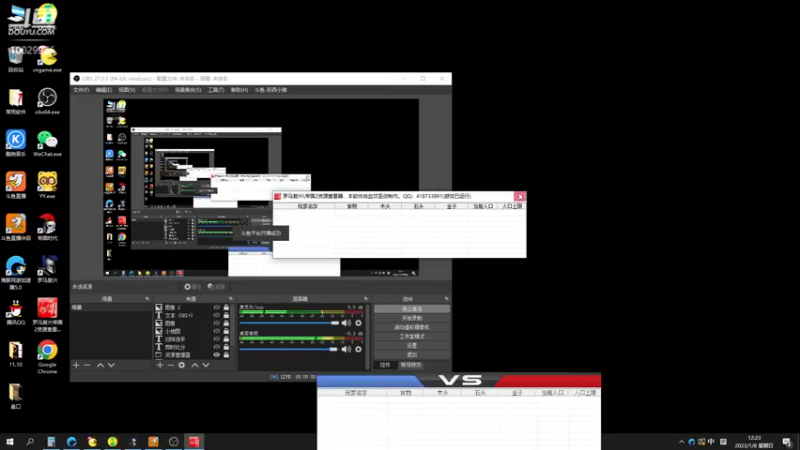Add a new source with plus icon

click(160, 365)
